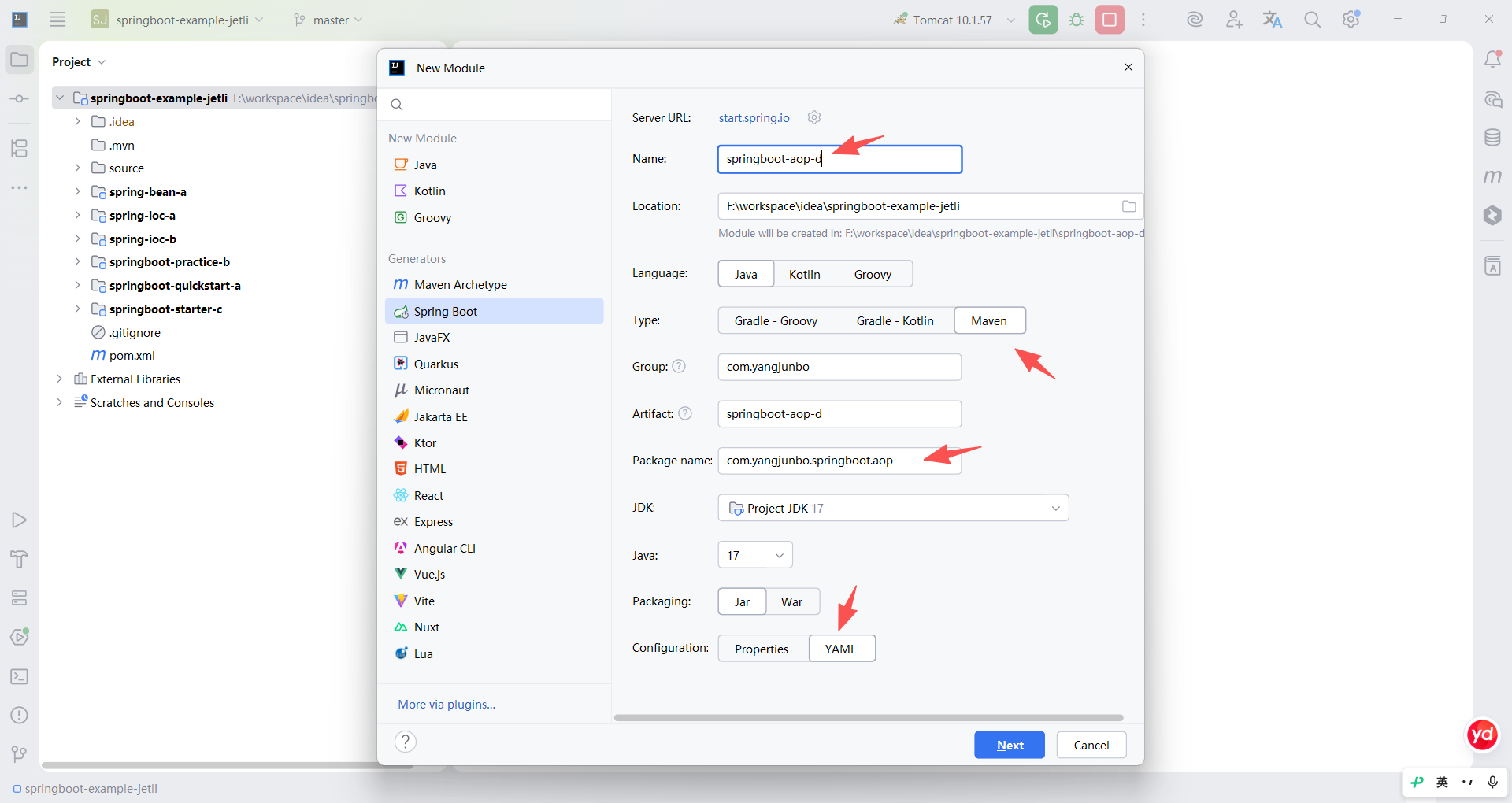Open the Maven tool window

tap(1492, 176)
